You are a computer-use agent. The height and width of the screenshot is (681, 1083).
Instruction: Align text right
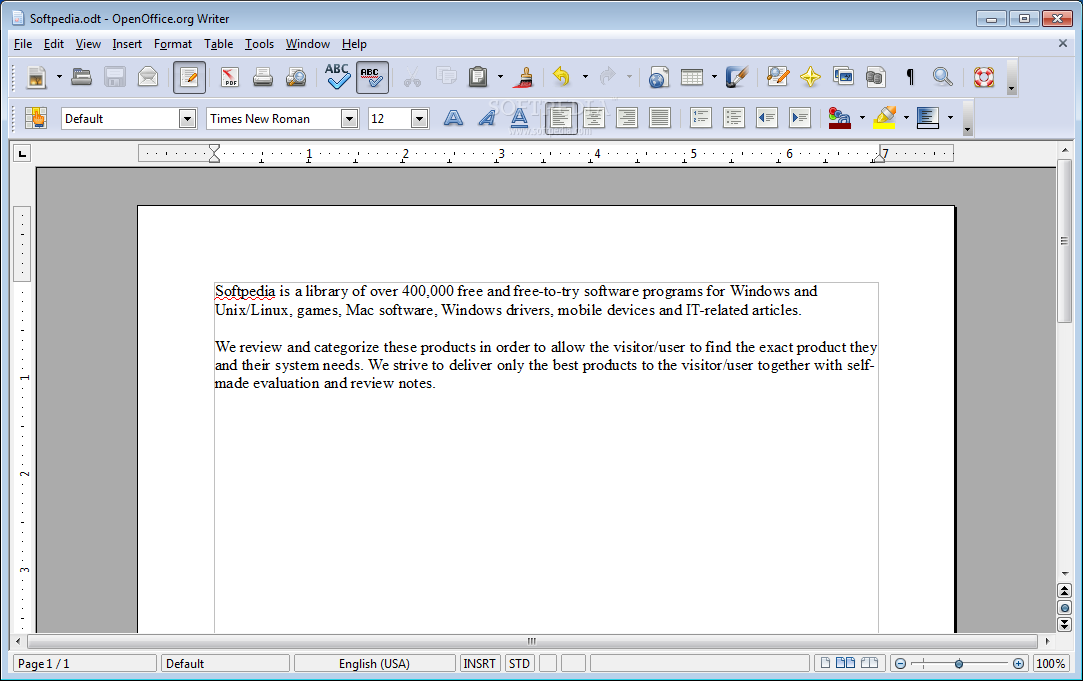[626, 118]
